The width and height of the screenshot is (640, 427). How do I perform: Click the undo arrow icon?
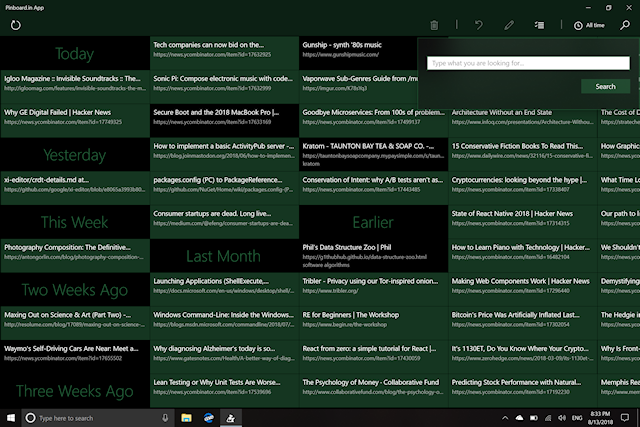coord(479,25)
